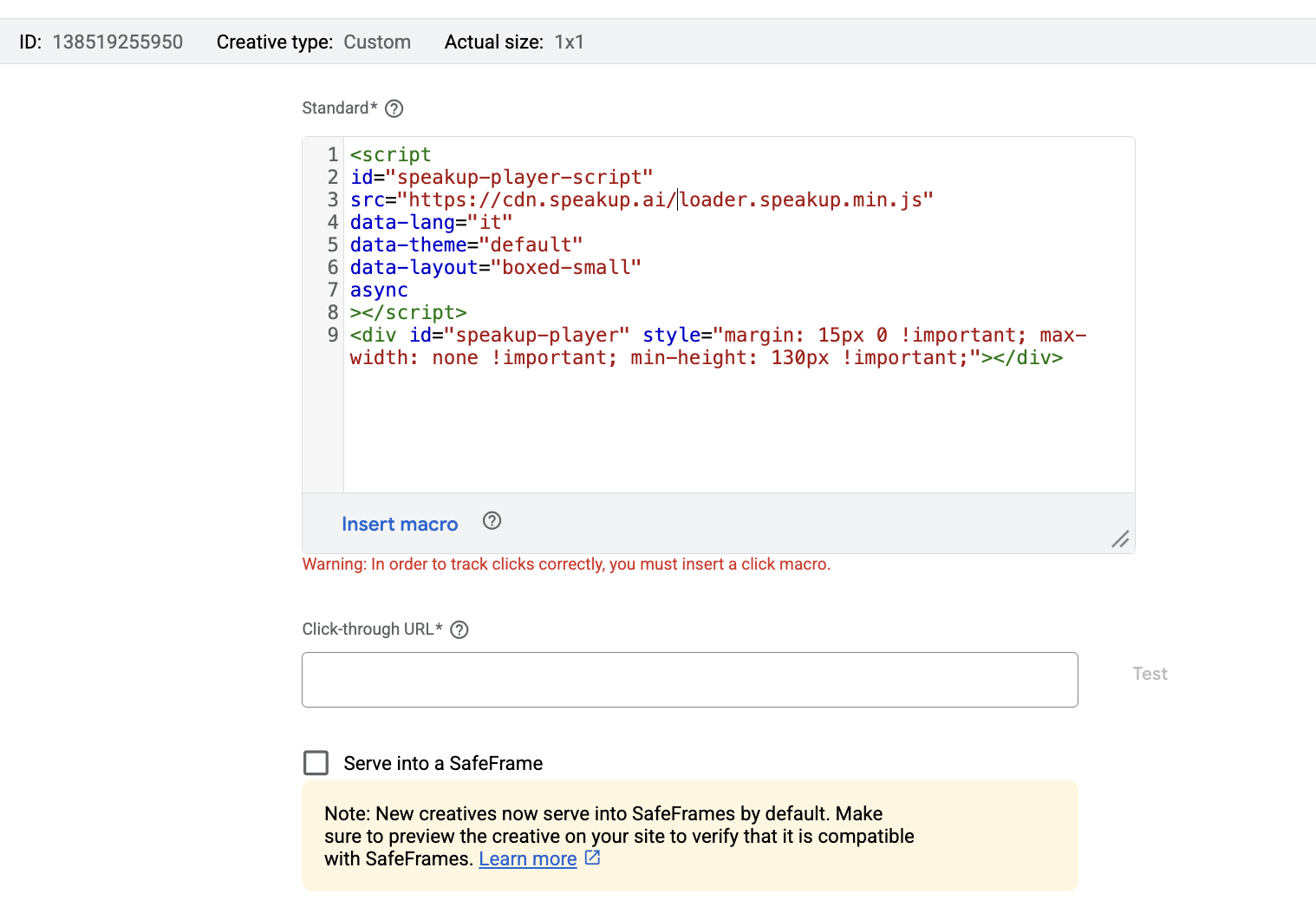
Task: Click the src URL line of the script
Action: click(x=642, y=199)
